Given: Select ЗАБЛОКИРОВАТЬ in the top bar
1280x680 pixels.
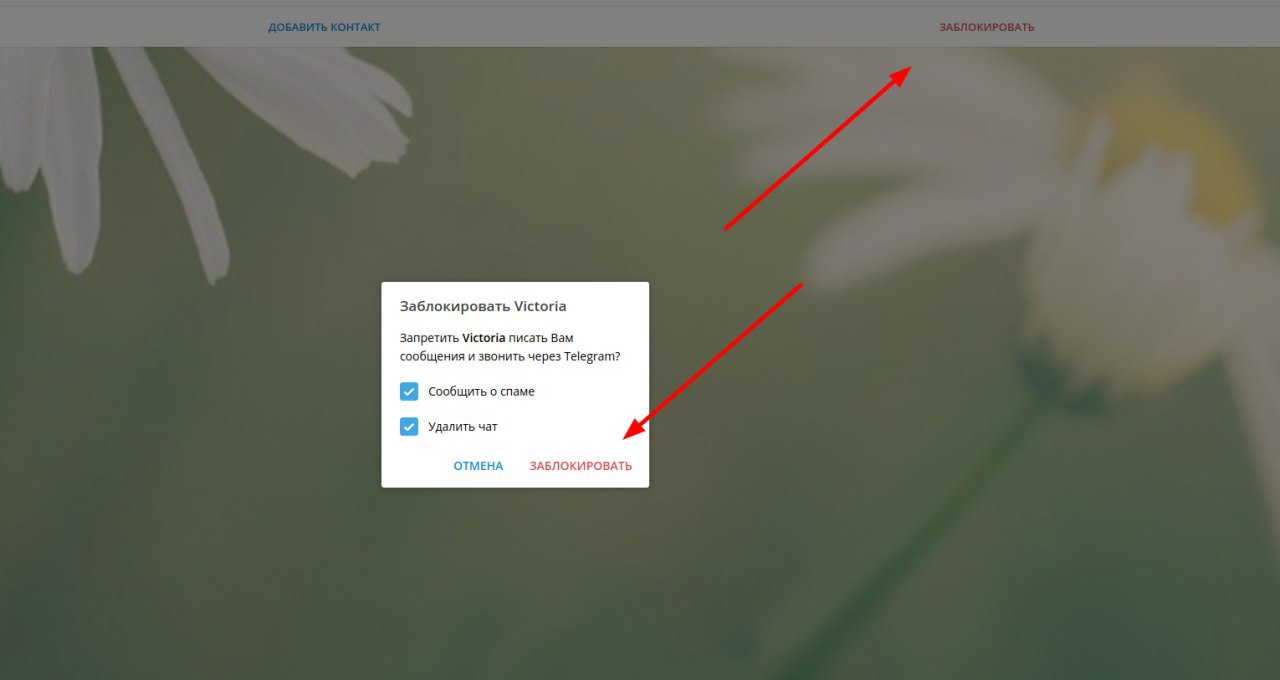Looking at the screenshot, I should coord(987,27).
